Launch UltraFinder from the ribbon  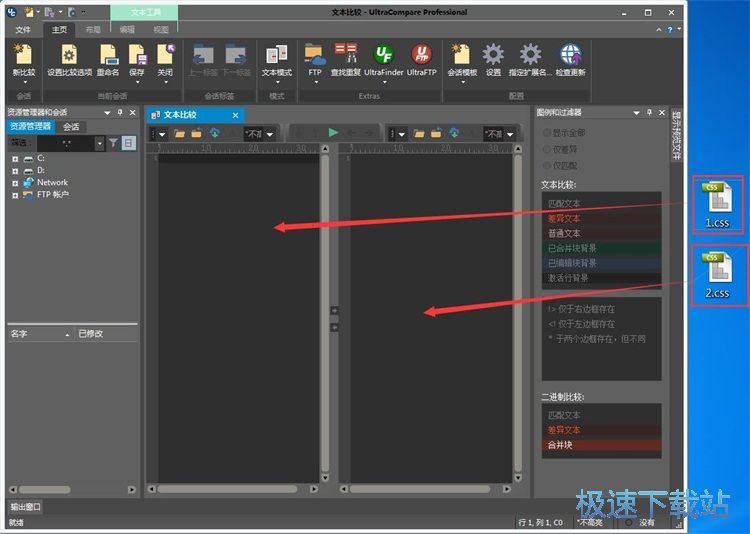tap(383, 58)
